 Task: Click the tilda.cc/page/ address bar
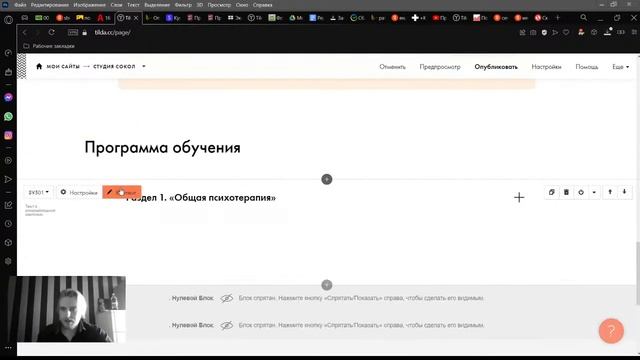point(112,32)
